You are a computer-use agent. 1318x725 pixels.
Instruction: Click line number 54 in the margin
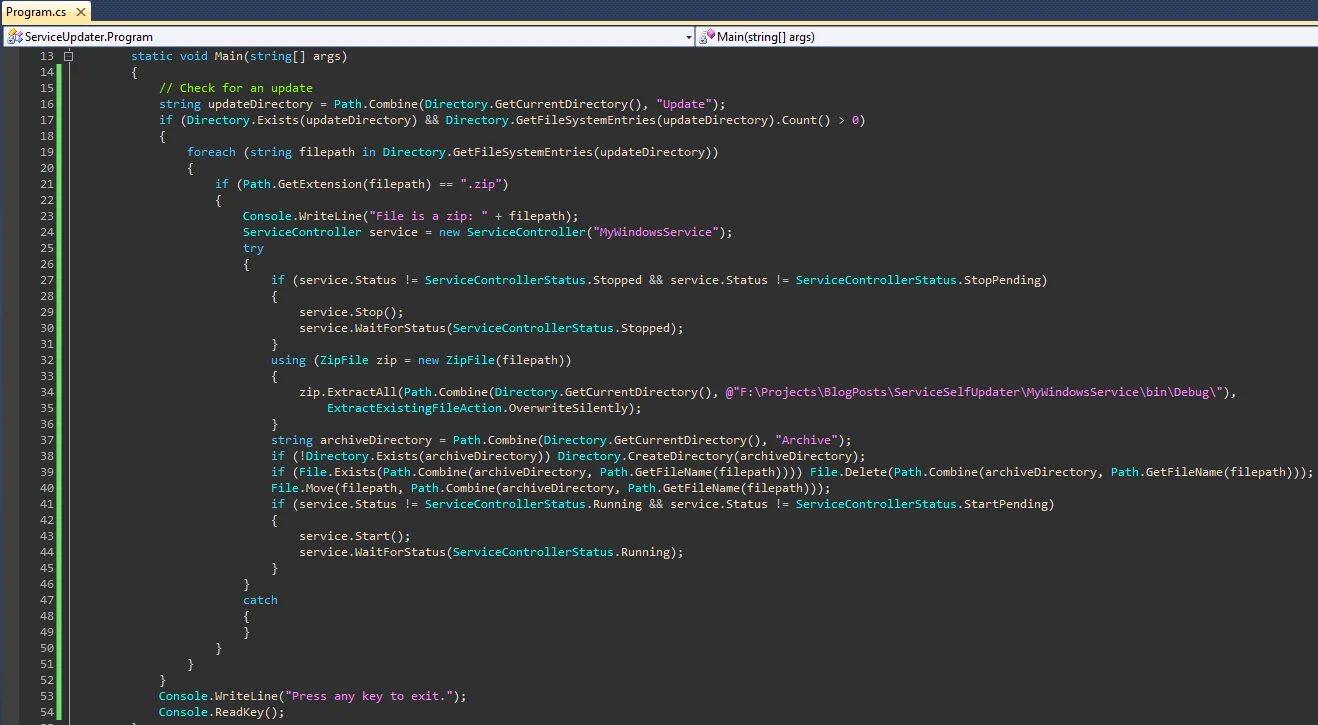(47, 712)
